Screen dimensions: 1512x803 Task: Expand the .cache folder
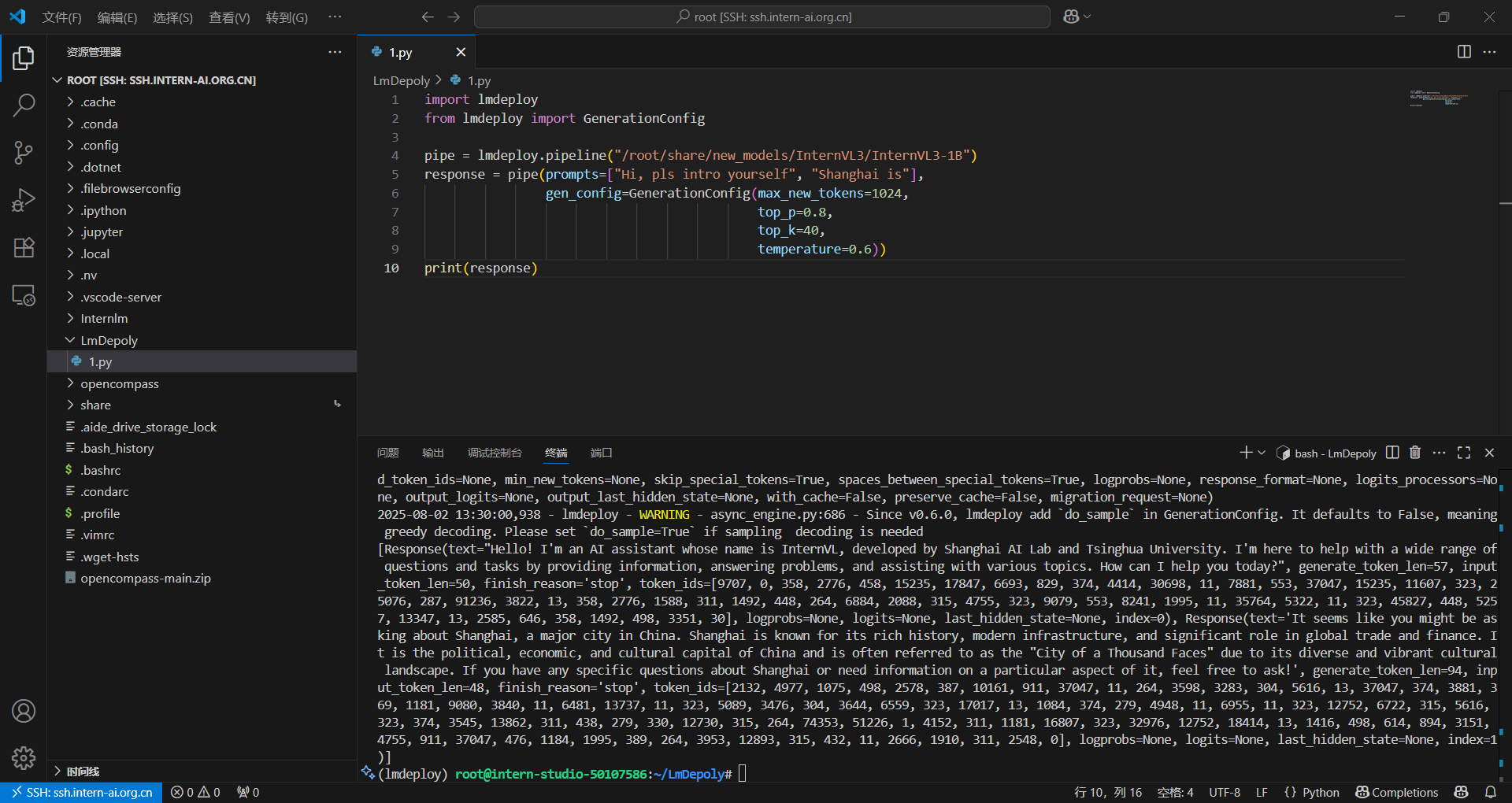(x=202, y=102)
